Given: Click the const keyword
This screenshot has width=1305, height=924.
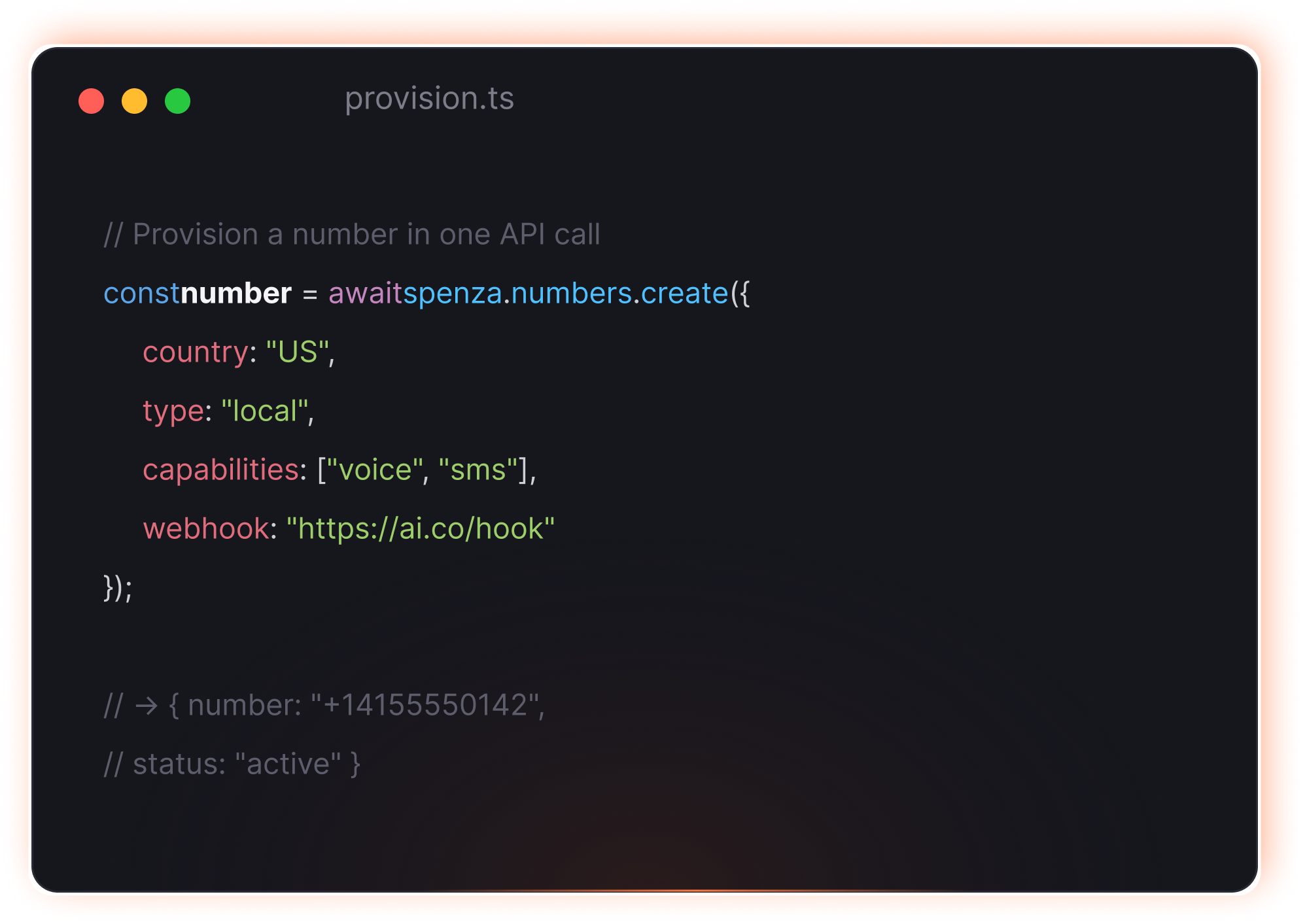Looking at the screenshot, I should [141, 293].
